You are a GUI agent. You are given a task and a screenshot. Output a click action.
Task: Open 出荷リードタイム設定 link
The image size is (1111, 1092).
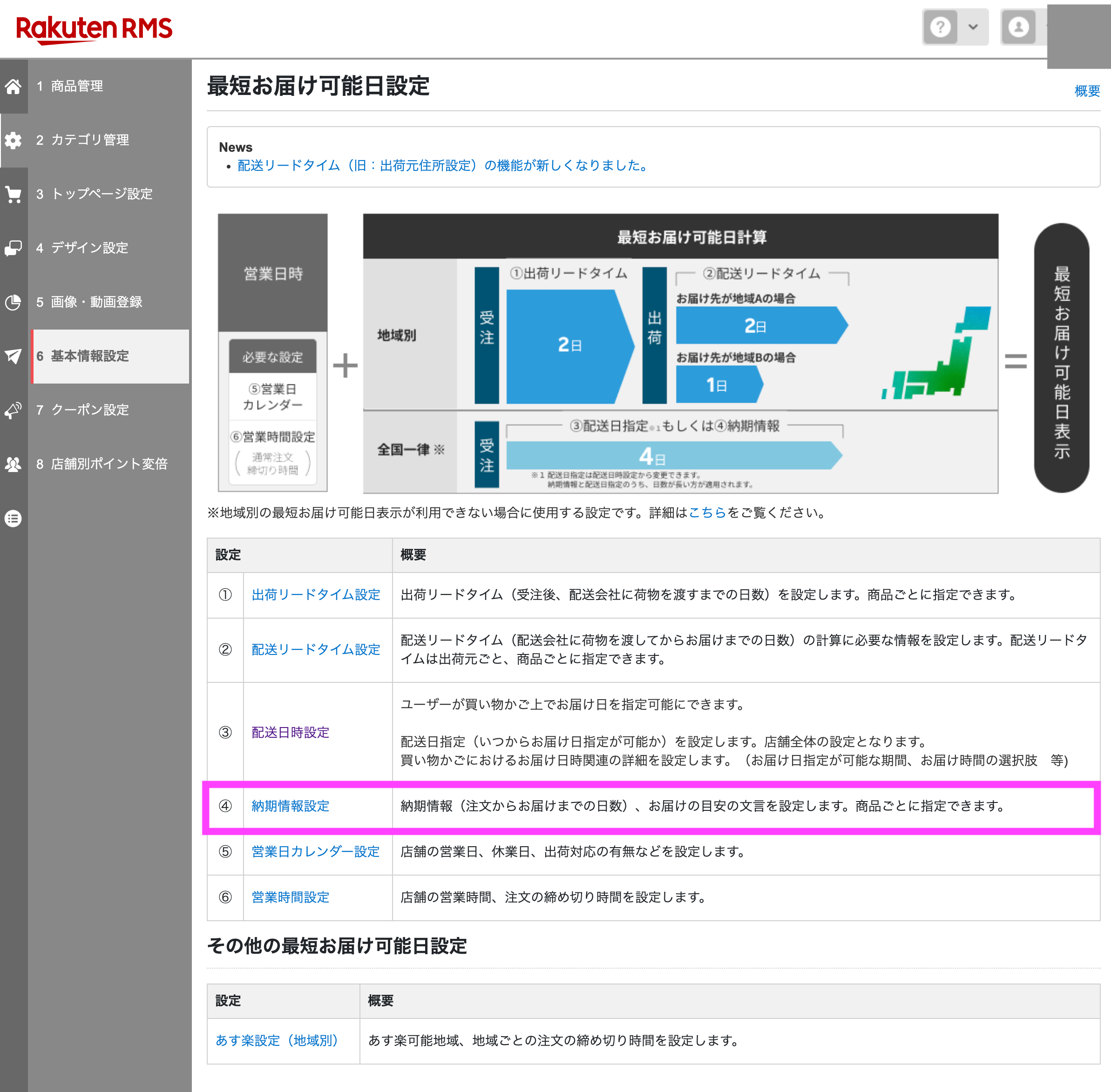pyautogui.click(x=316, y=595)
